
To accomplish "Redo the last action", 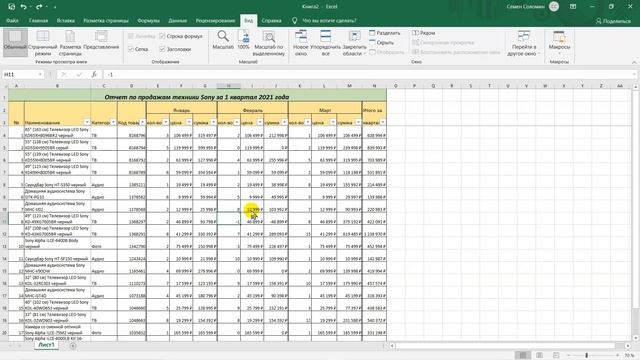I will click(39, 7).
